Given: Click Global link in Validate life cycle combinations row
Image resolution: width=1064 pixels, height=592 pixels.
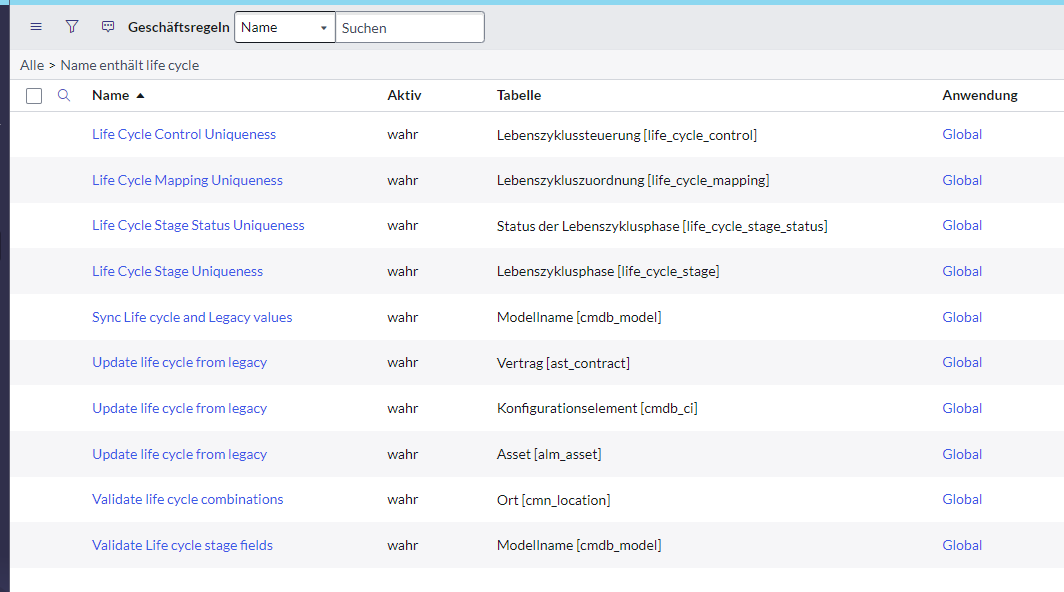Looking at the screenshot, I should pos(962,500).
